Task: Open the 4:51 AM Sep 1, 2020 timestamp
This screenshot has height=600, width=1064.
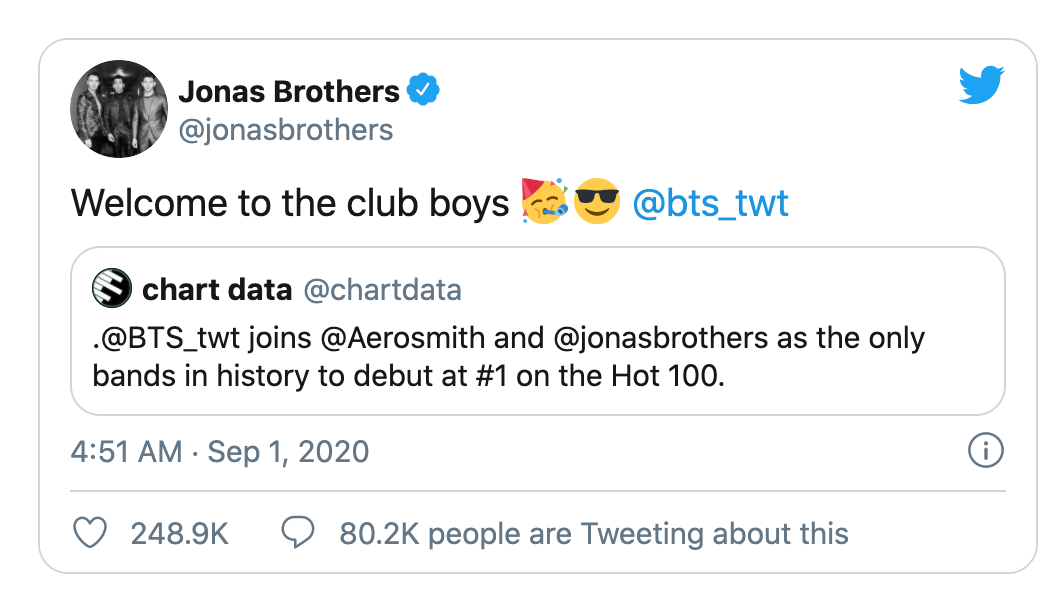Action: click(220, 451)
